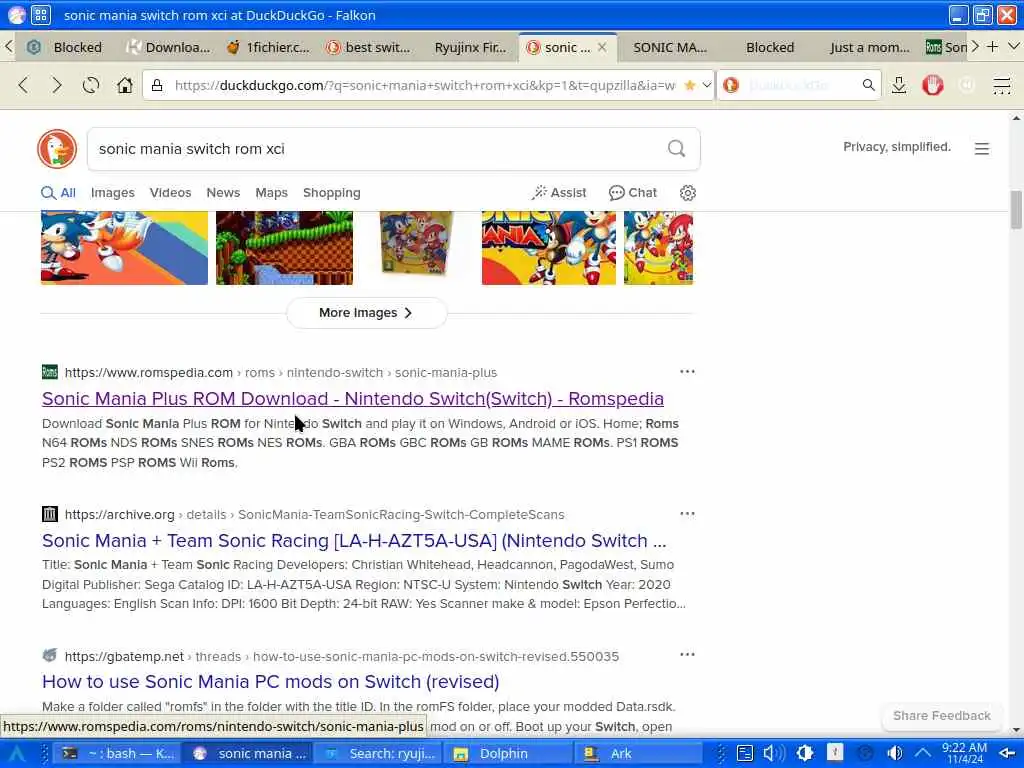Switch to News results
This screenshot has width=1024, height=768.
click(x=223, y=193)
